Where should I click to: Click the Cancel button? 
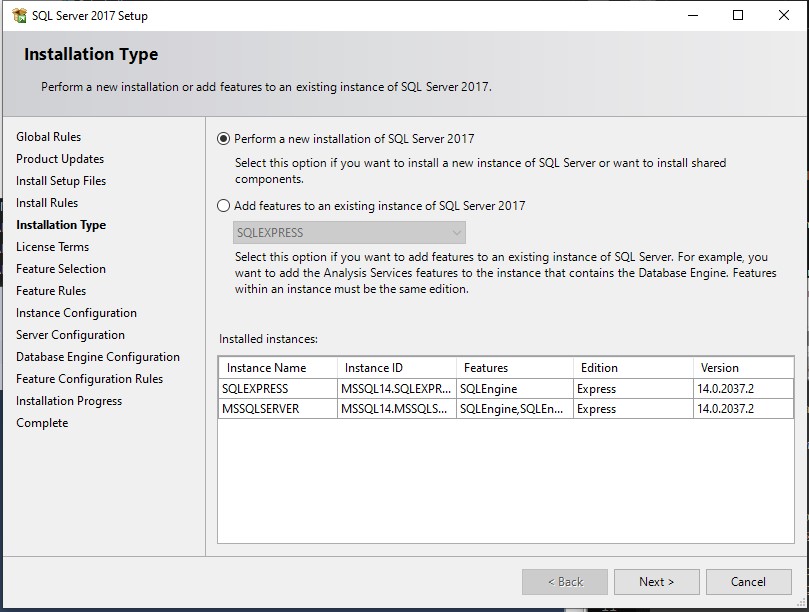(x=748, y=582)
